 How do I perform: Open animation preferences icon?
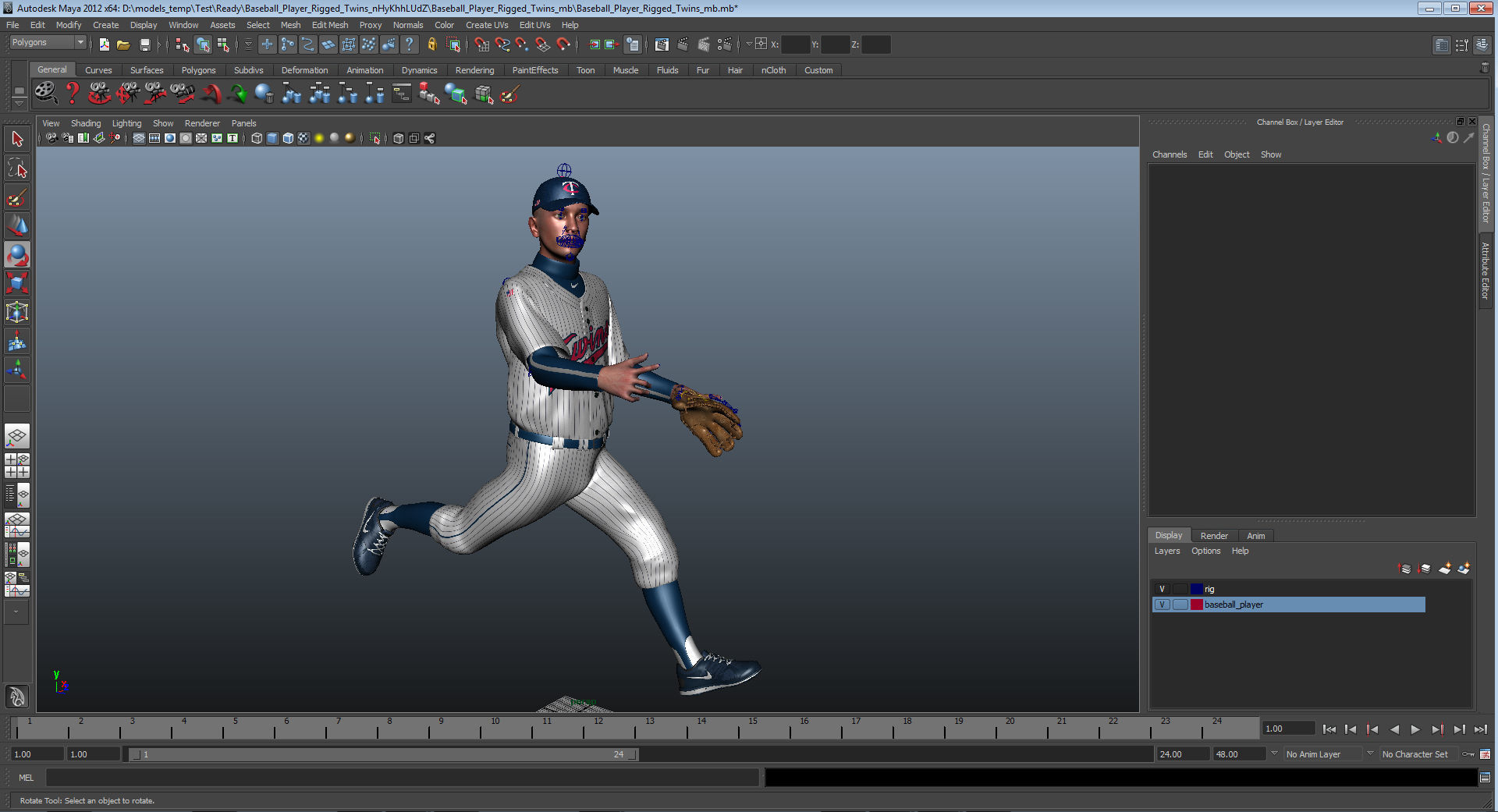pyautogui.click(x=1485, y=754)
